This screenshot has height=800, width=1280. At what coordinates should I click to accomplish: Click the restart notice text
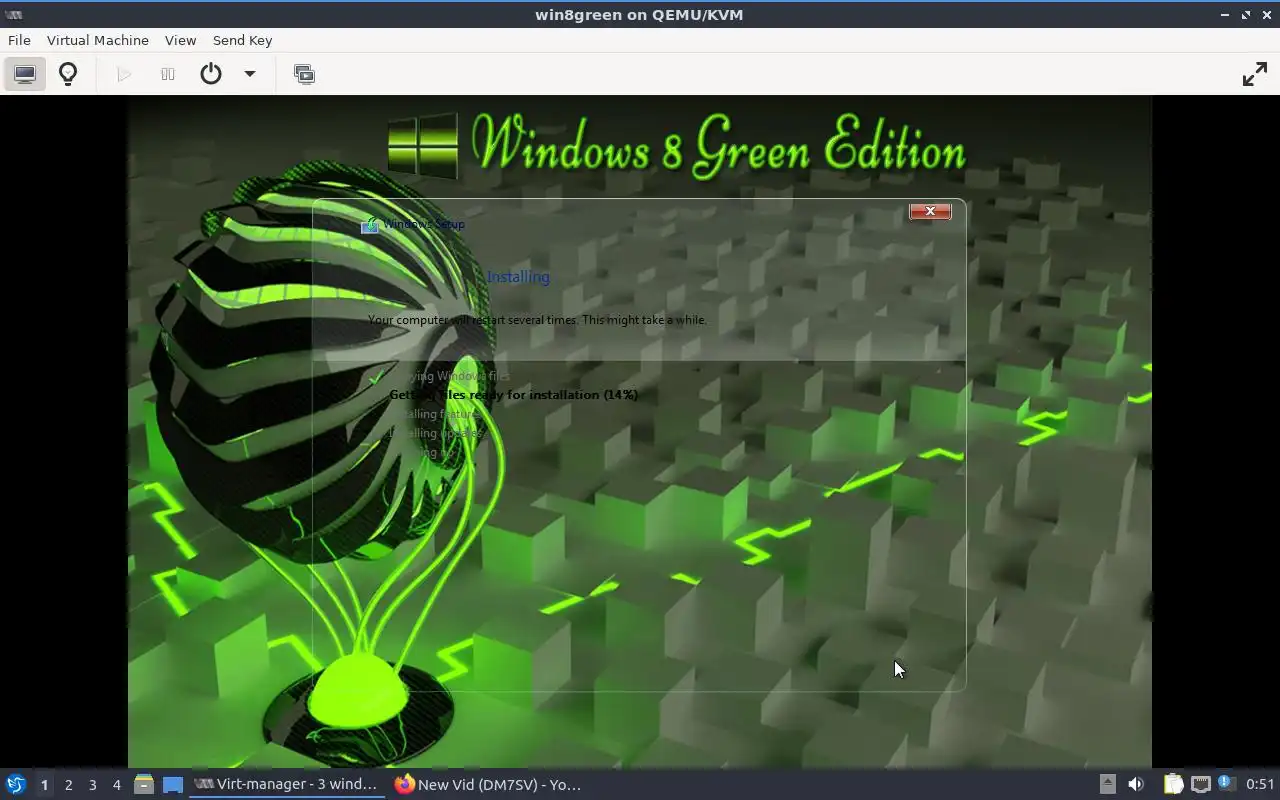coord(537,320)
